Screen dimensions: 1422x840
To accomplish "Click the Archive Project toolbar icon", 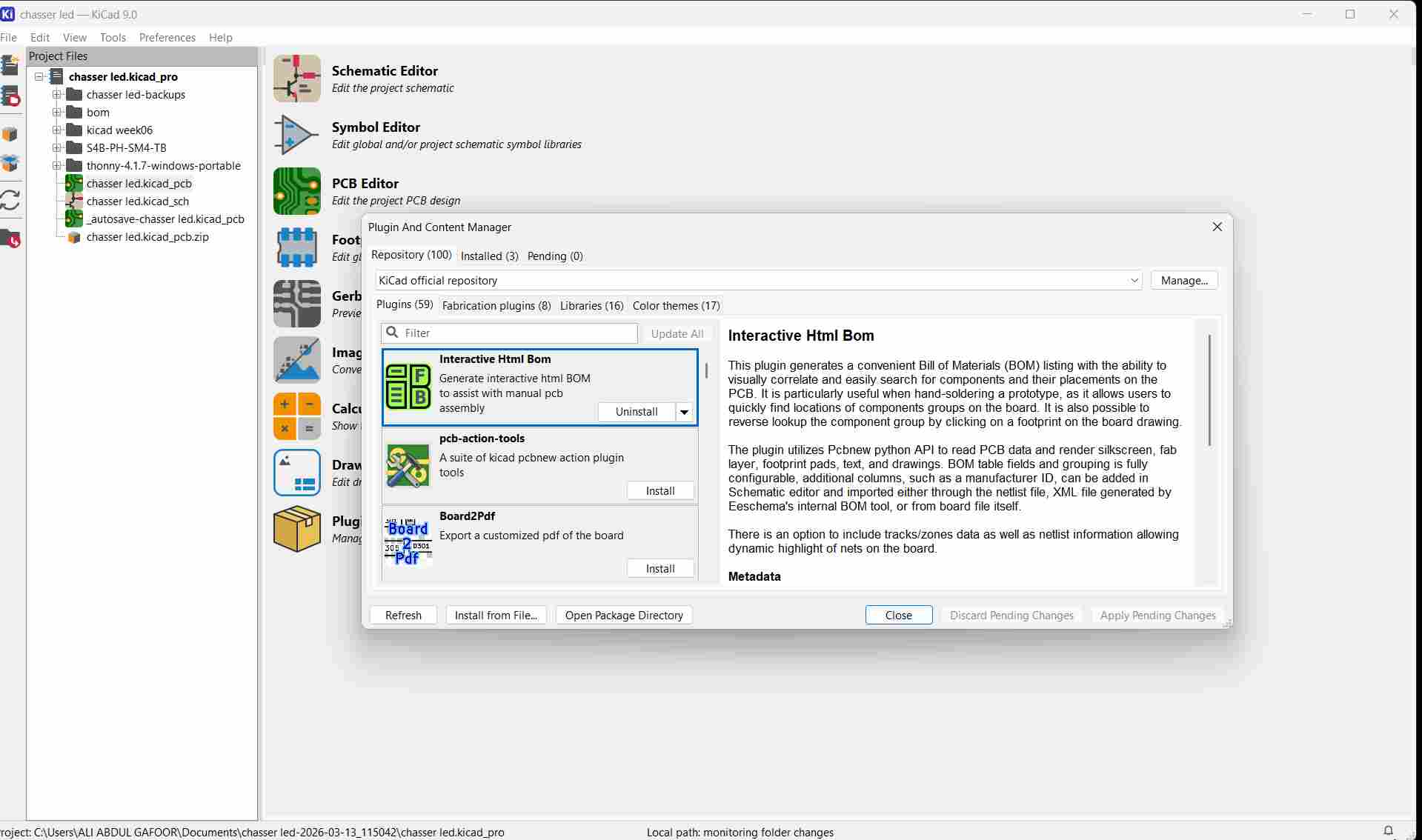I will (10, 135).
